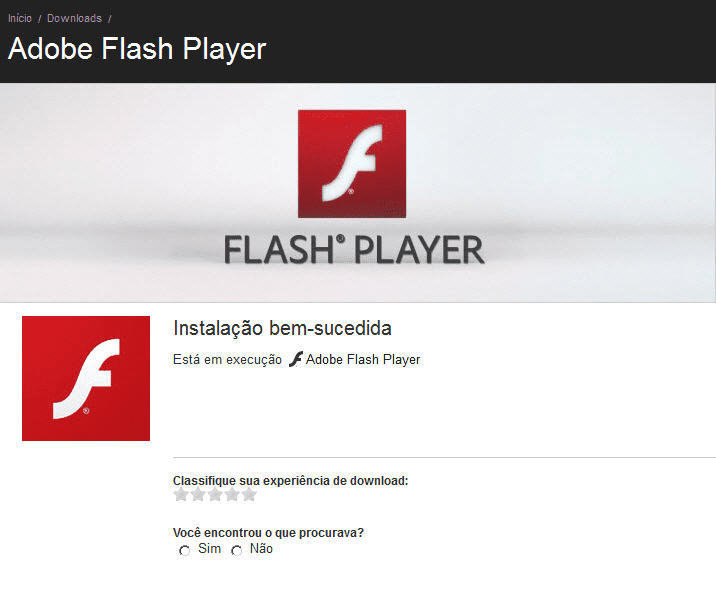Rate download experience one star

pos(181,494)
